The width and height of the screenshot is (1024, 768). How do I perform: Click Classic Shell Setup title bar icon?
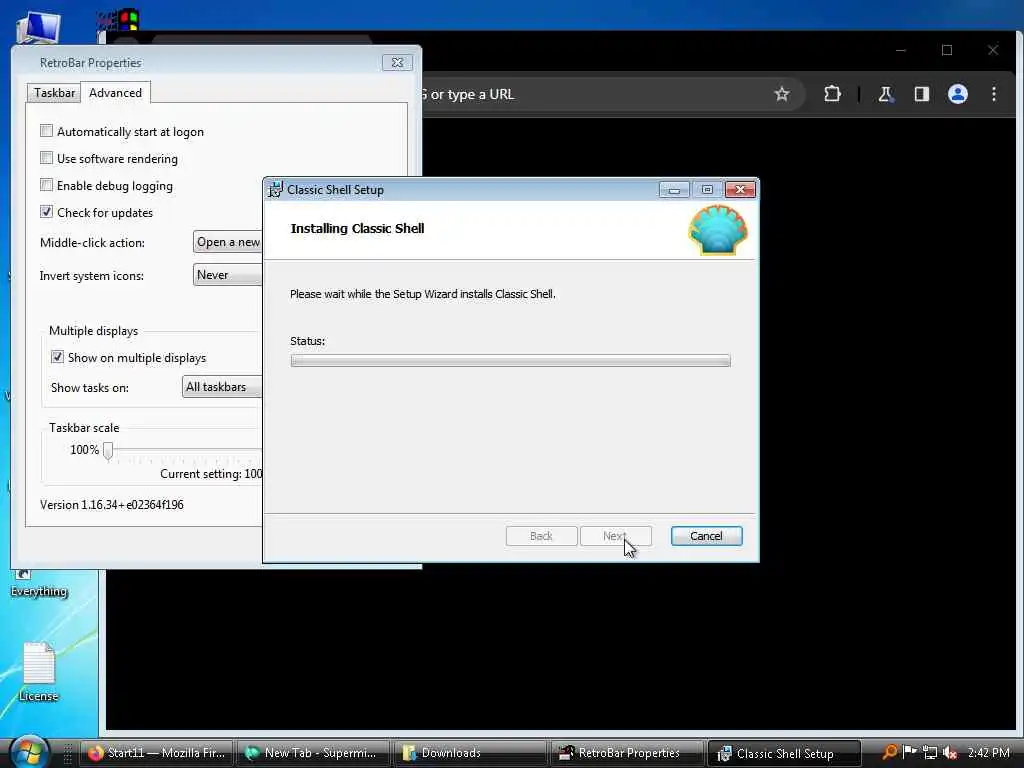(x=275, y=189)
